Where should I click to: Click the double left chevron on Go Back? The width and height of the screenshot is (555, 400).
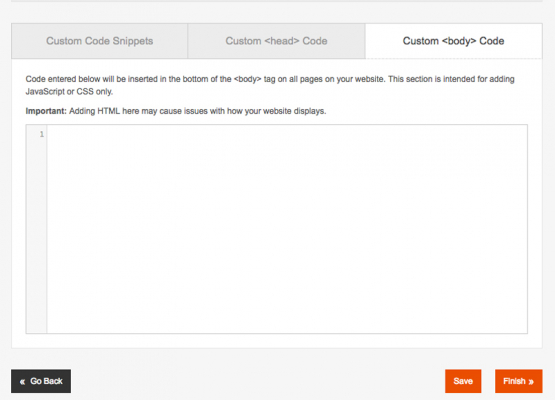(x=23, y=382)
